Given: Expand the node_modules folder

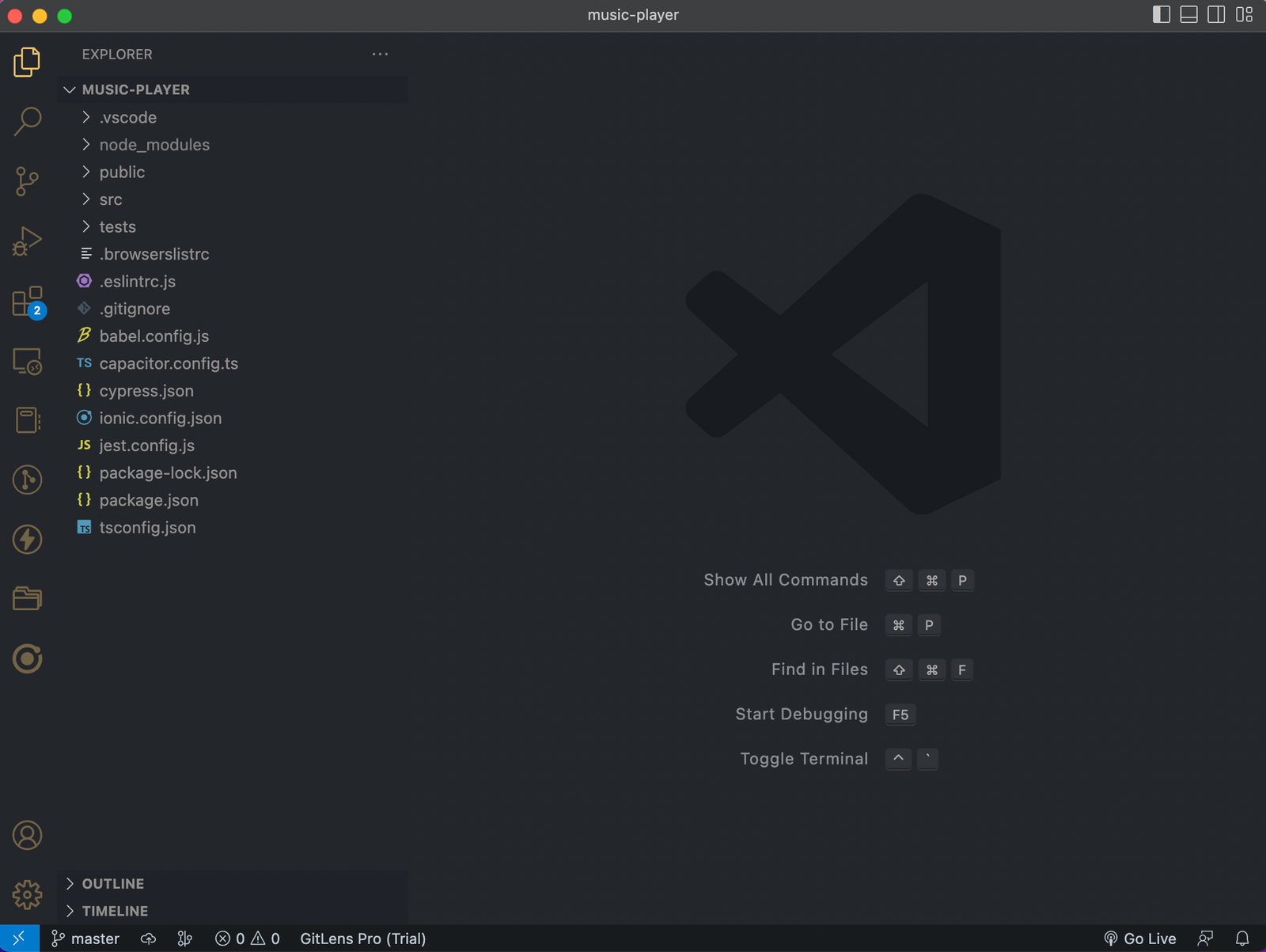Looking at the screenshot, I should pyautogui.click(x=233, y=145).
